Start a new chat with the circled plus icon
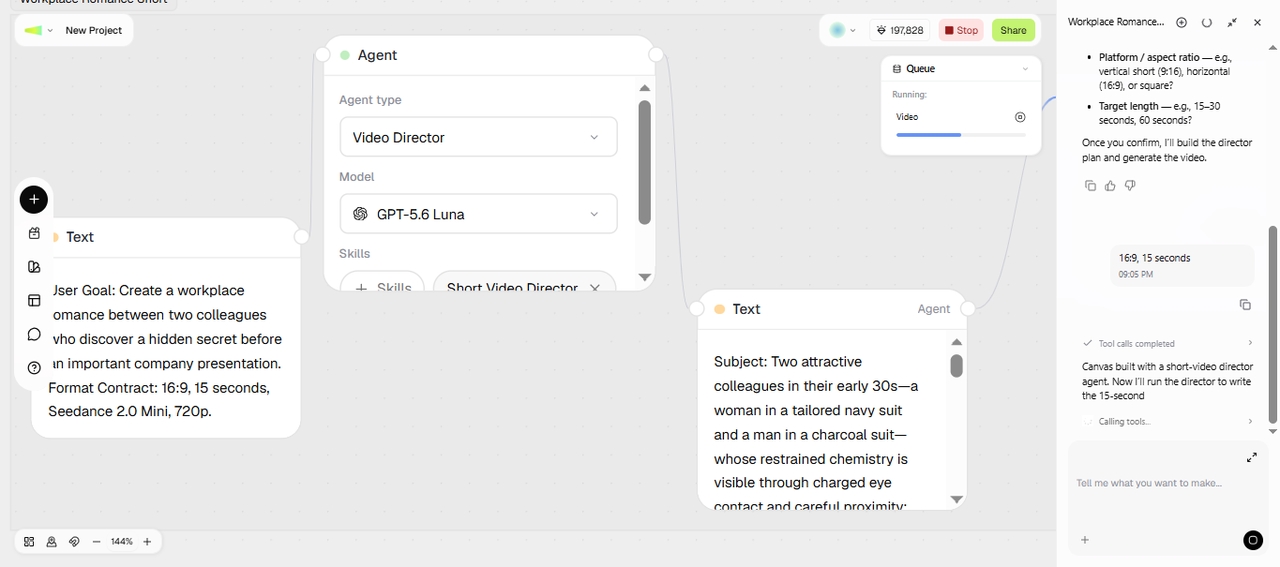The image size is (1280, 567). 1181,22
